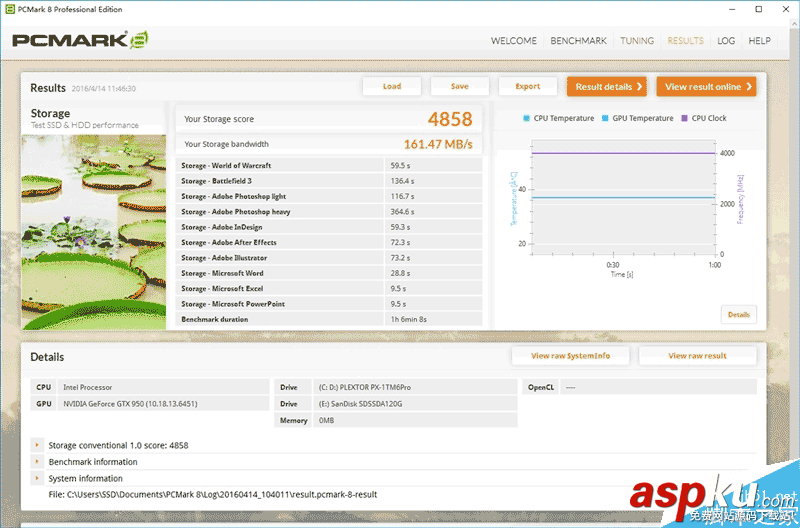The width and height of the screenshot is (800, 528).
Task: Select the RESULTS tab
Action: [x=685, y=41]
